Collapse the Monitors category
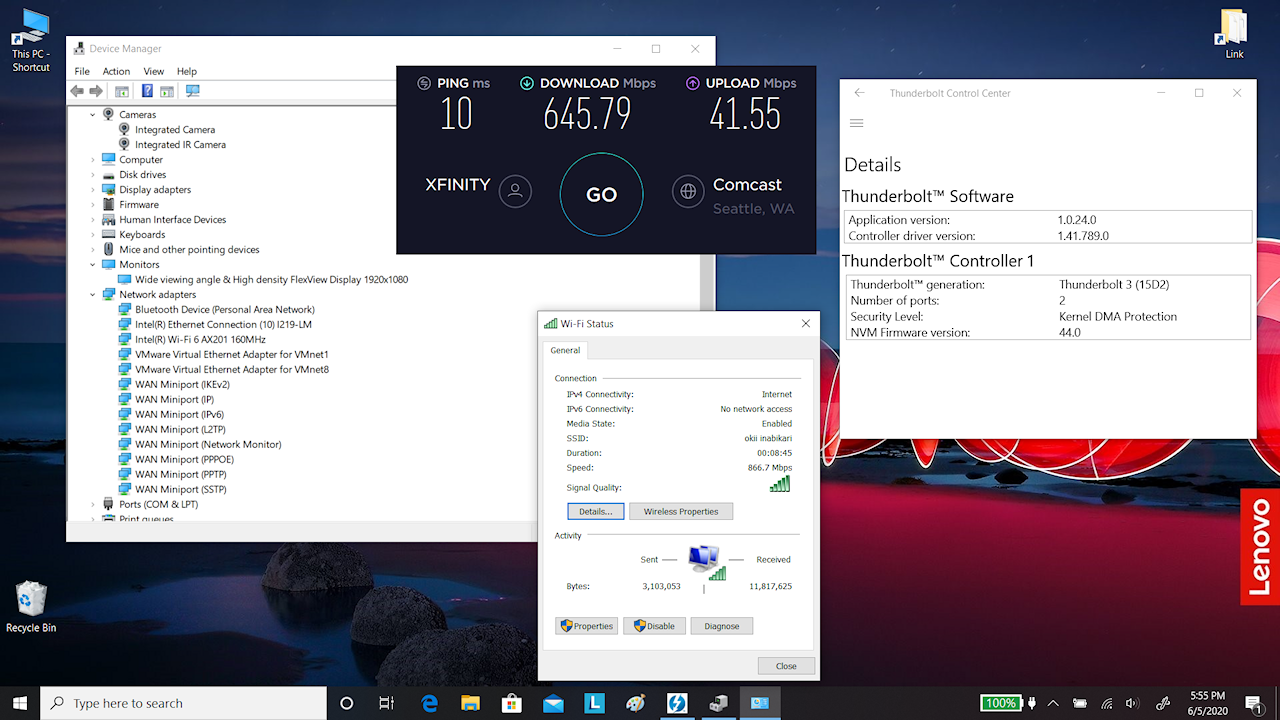Image resolution: width=1280 pixels, height=720 pixels. (93, 264)
